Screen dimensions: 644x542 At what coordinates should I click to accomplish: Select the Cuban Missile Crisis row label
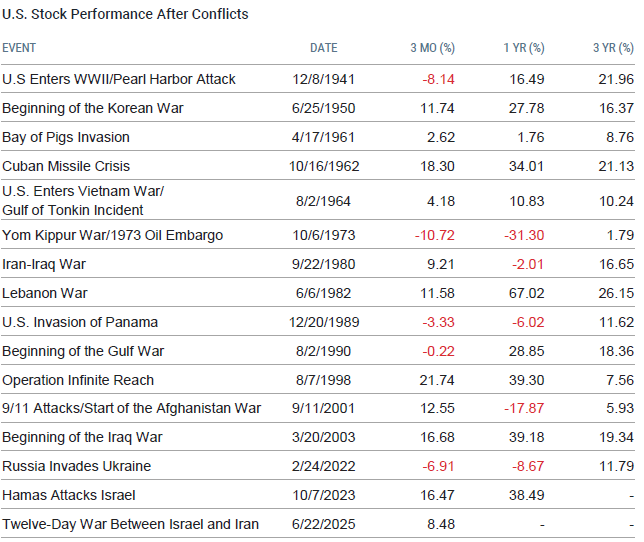[x=66, y=166]
